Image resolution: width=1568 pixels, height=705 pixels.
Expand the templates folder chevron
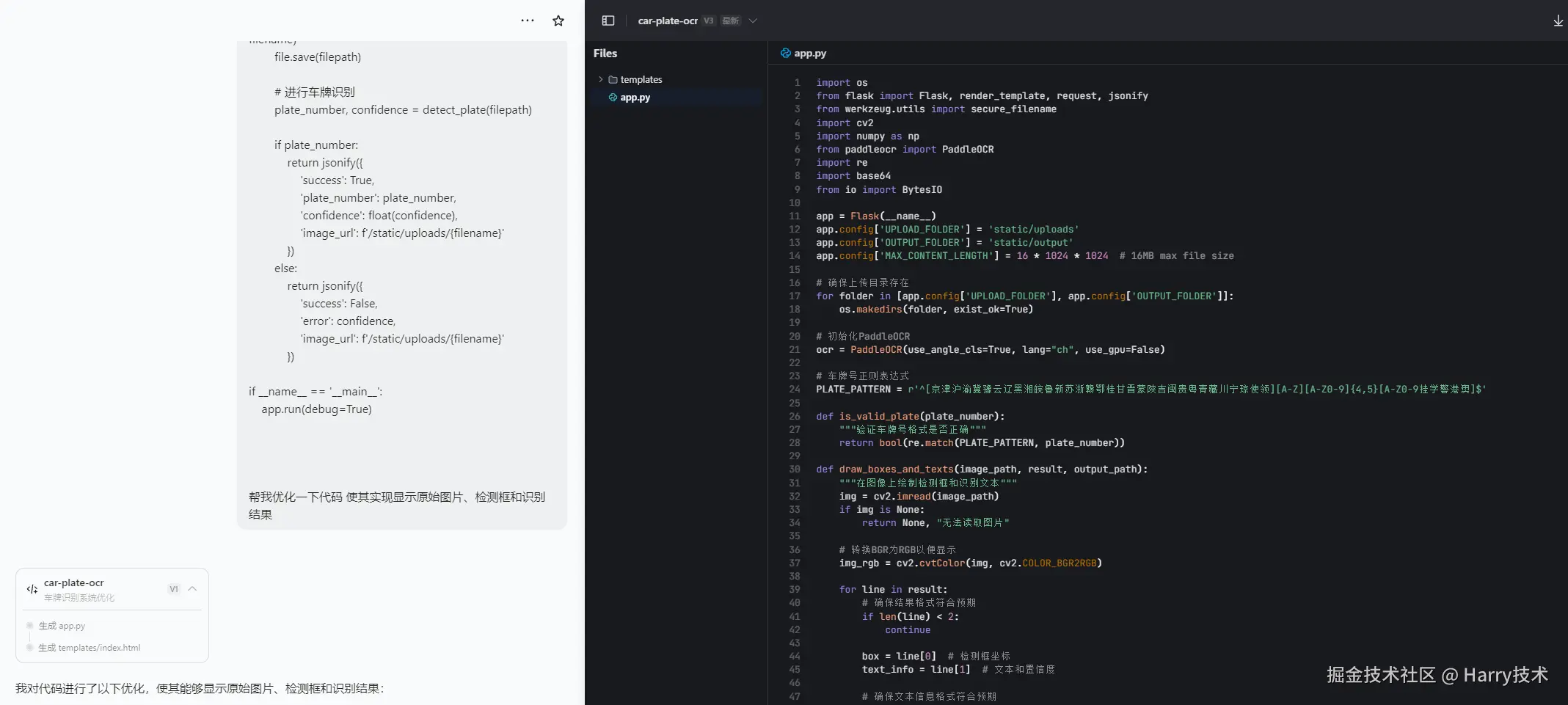[600, 79]
